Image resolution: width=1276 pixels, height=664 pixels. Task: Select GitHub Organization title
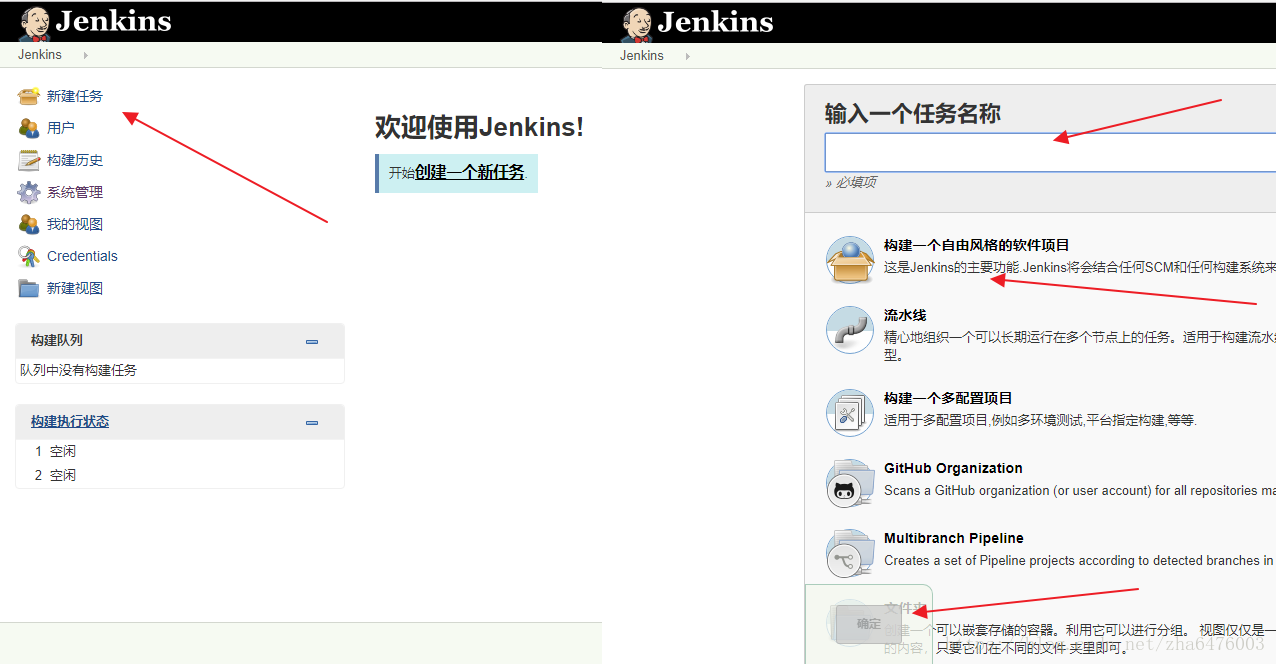953,468
